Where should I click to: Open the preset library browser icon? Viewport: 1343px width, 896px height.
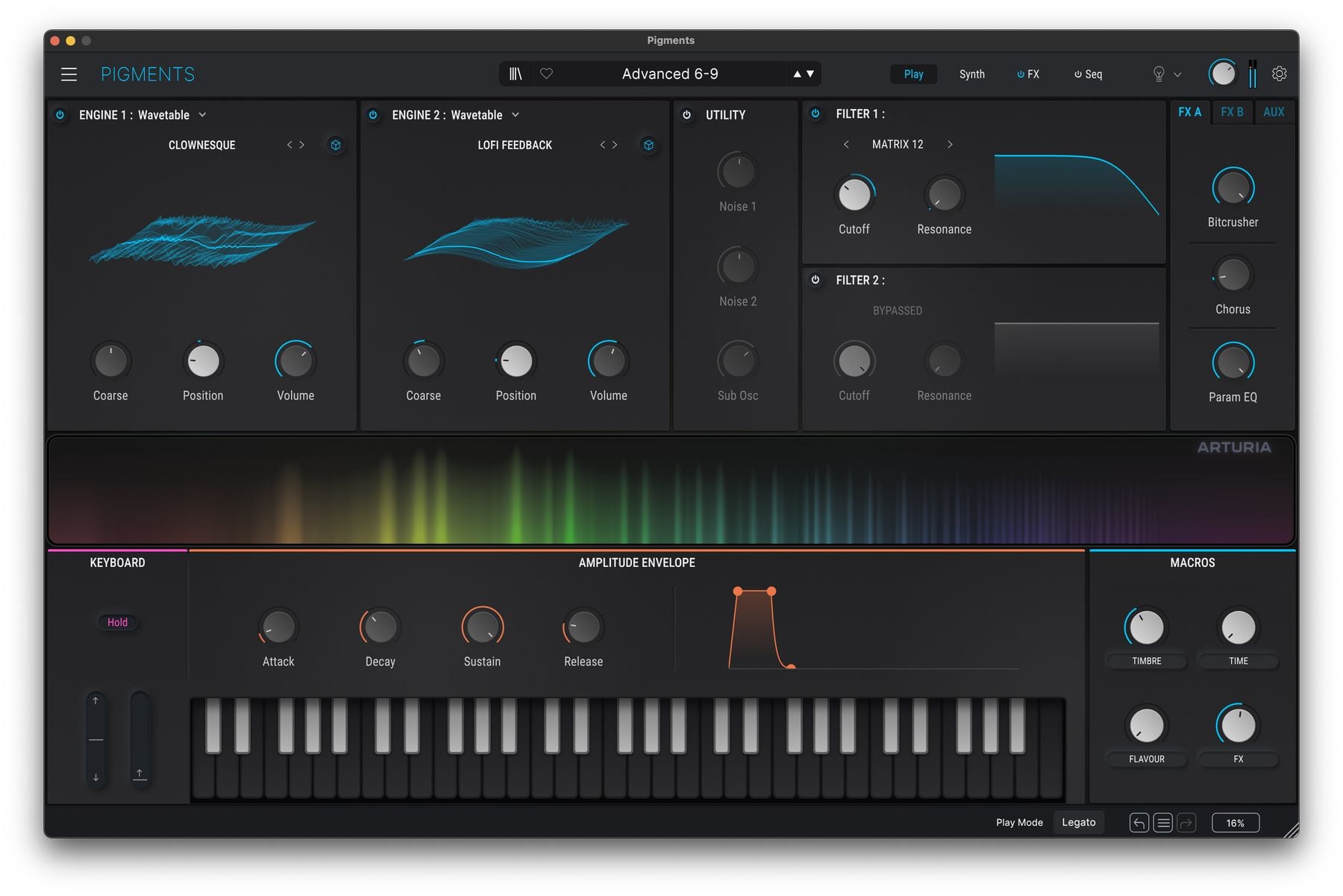[516, 74]
